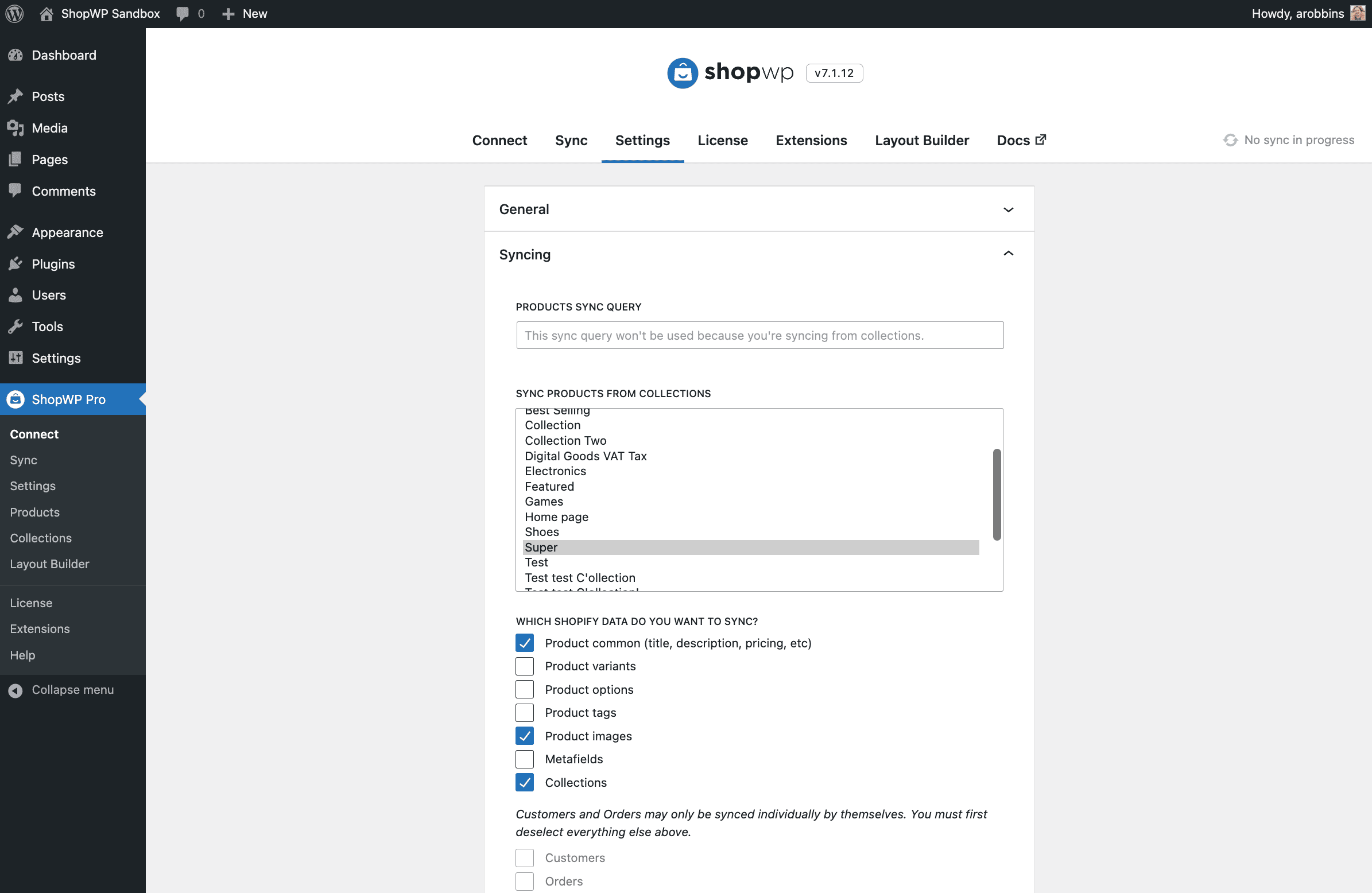Switch to the Sync tab
The width and height of the screenshot is (1372, 893).
[571, 140]
